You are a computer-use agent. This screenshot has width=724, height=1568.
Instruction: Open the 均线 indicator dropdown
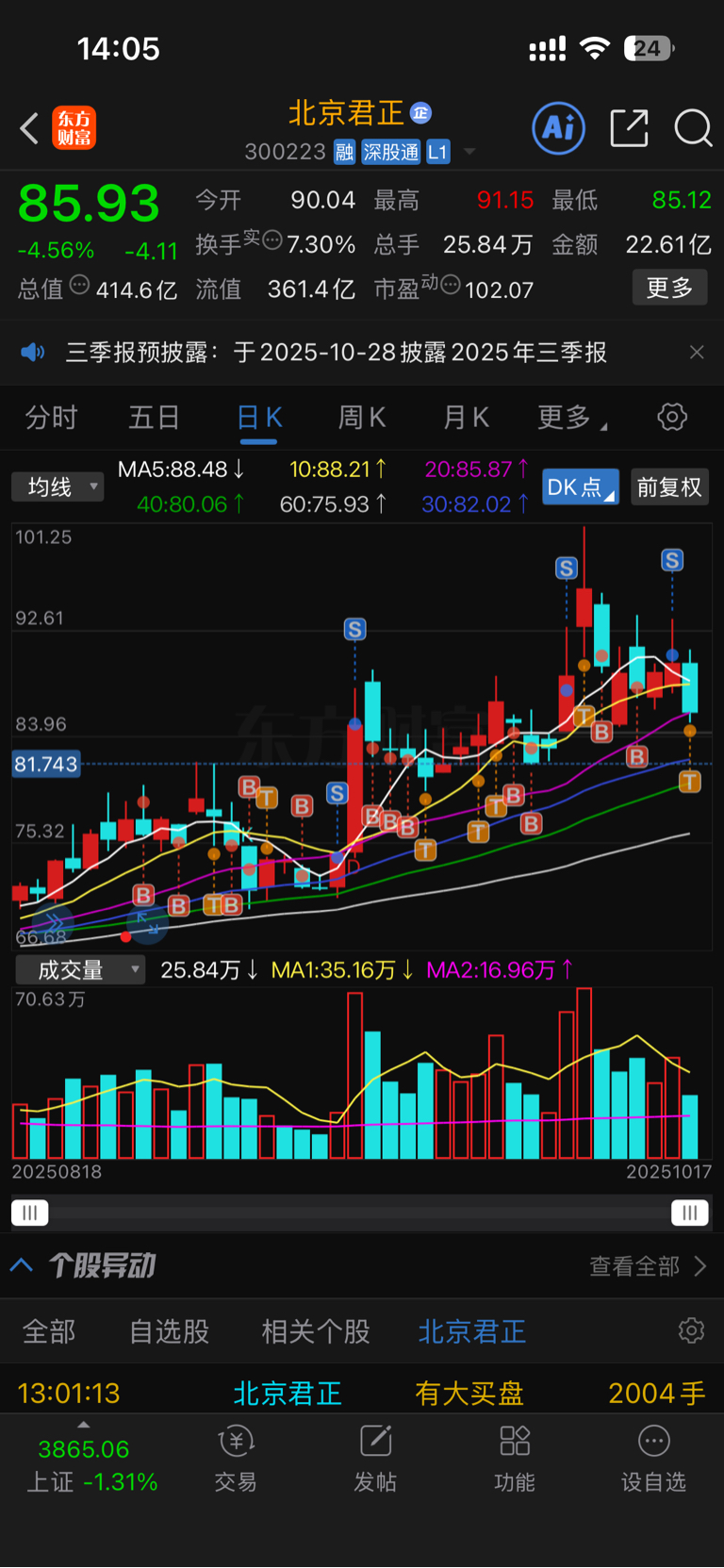(58, 487)
